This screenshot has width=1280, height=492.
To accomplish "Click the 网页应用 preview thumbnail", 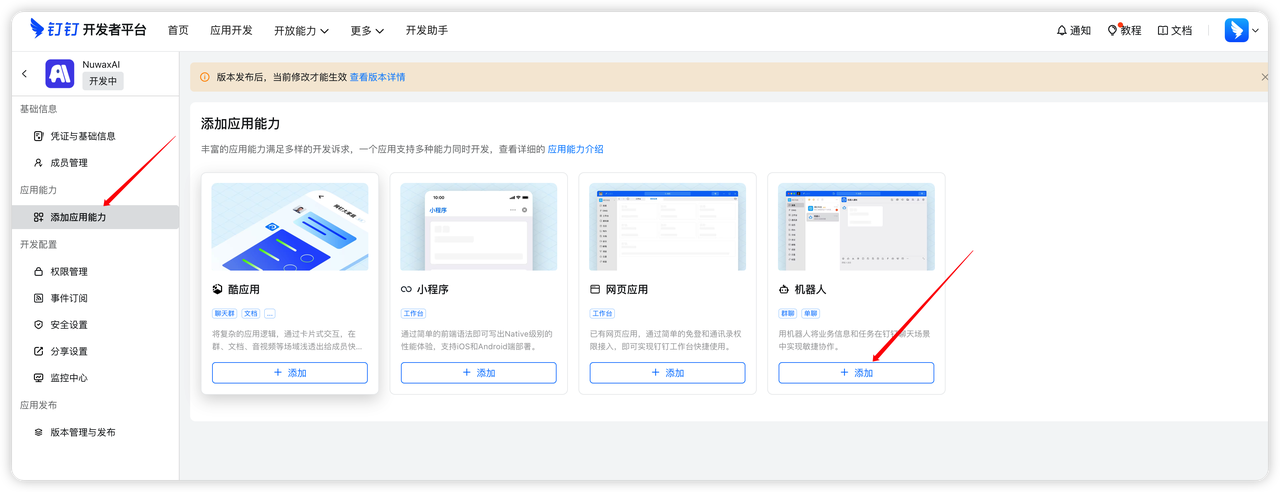I will coord(668,227).
